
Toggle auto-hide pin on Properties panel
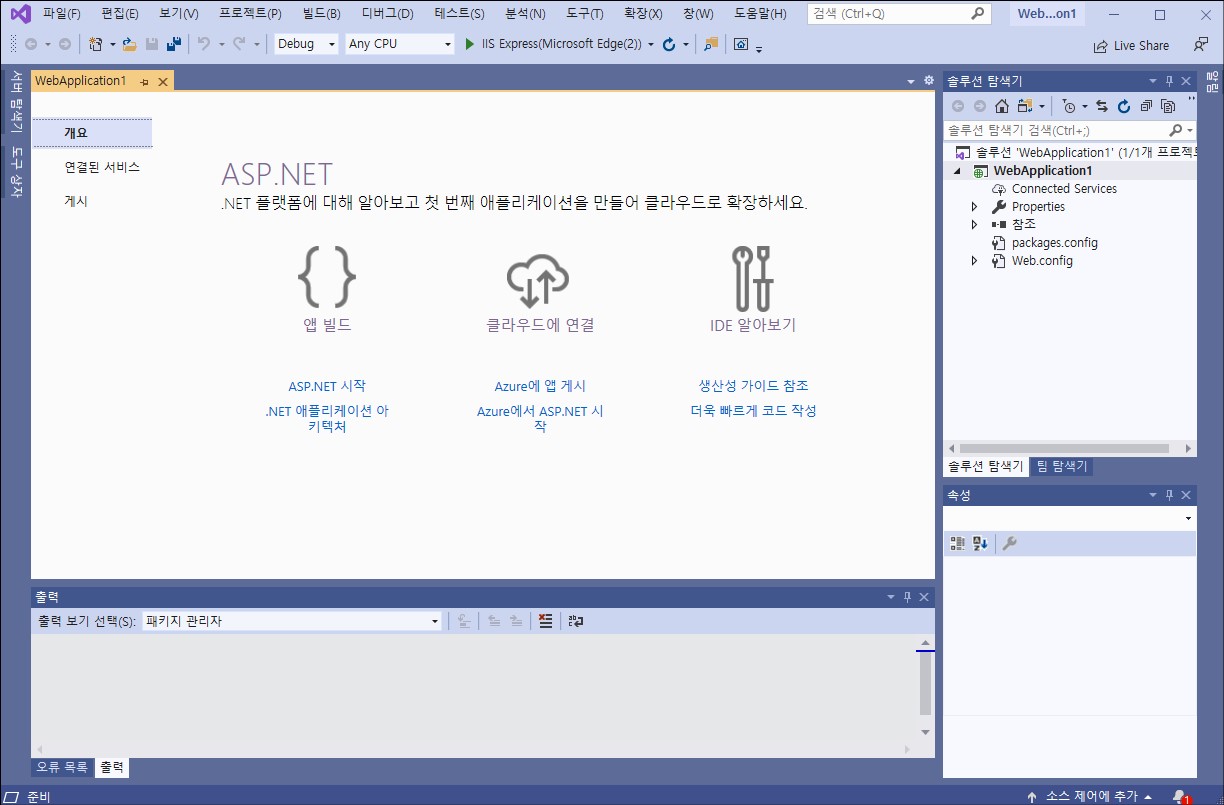point(1169,495)
